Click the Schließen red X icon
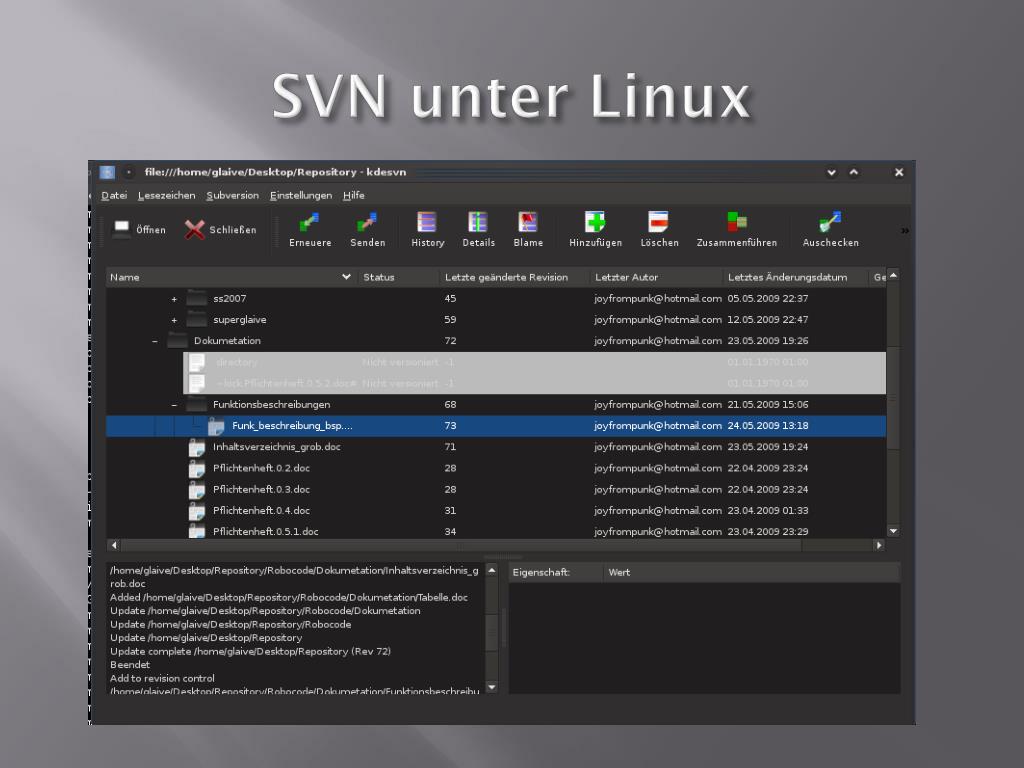This screenshot has height=768, width=1024. [x=195, y=229]
